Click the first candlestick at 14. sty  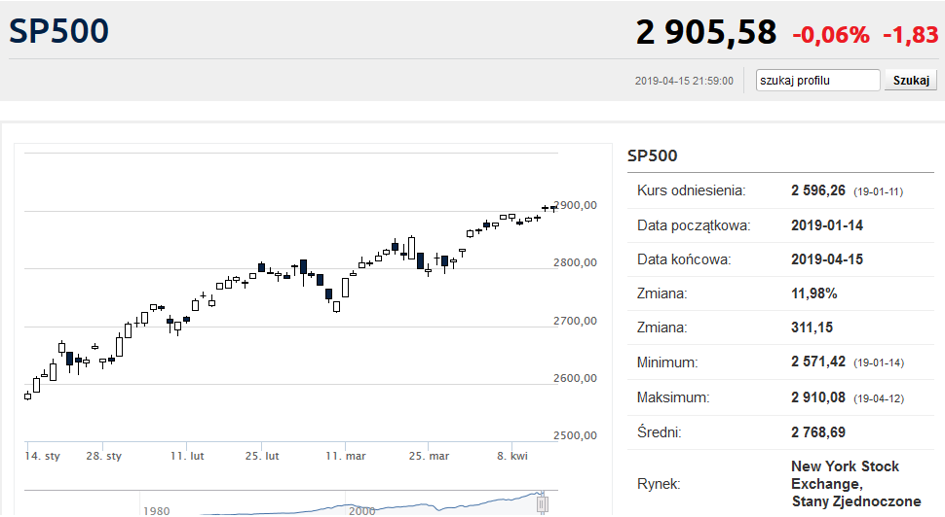tap(27, 396)
